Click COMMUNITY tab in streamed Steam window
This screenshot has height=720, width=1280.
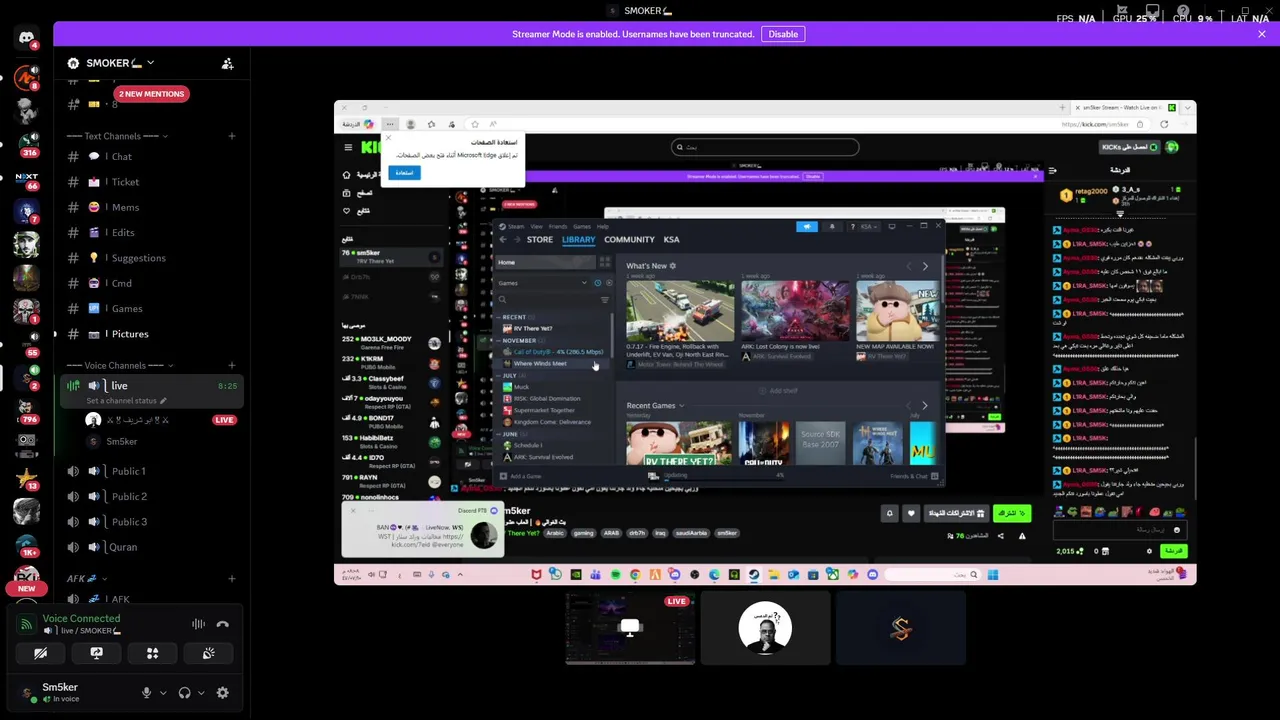coord(629,240)
